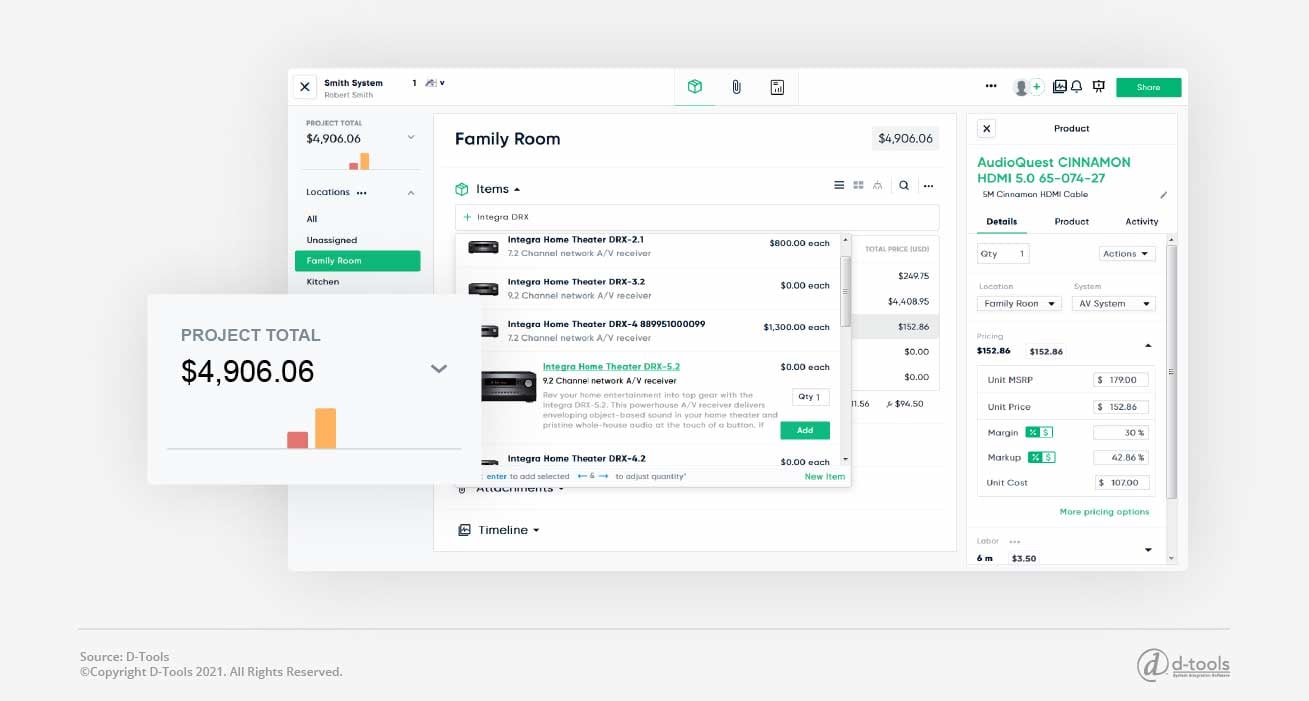1309x701 pixels.
Task: Open items search magnifier
Action: pos(904,185)
